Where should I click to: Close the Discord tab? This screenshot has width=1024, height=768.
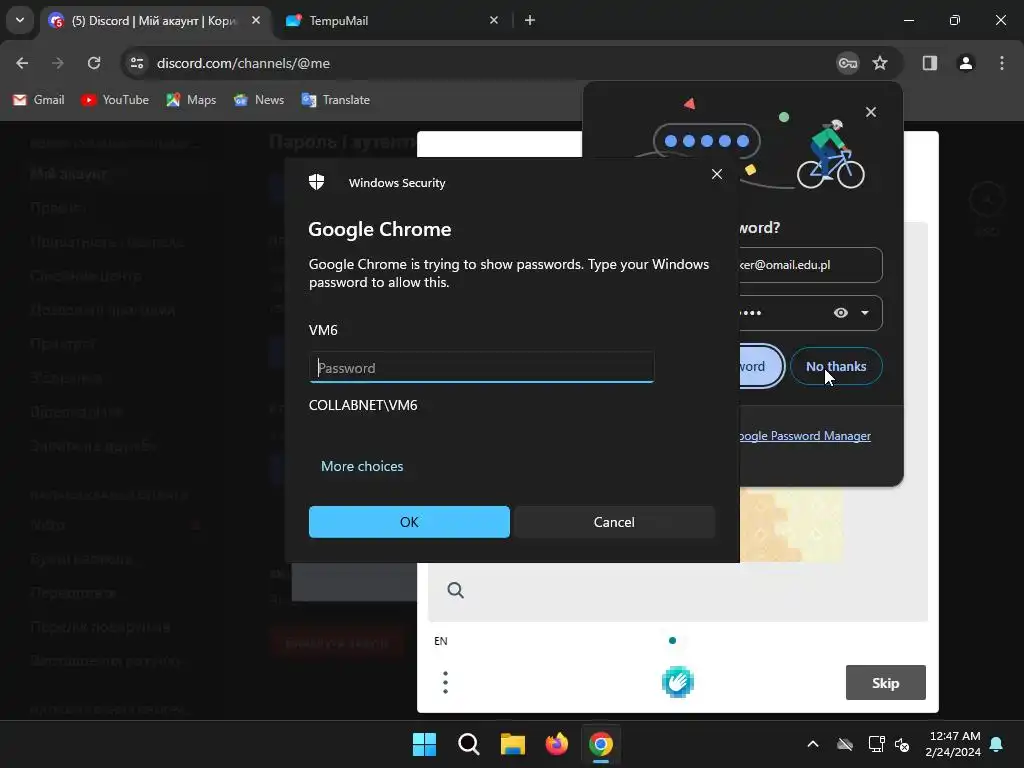[256, 21]
